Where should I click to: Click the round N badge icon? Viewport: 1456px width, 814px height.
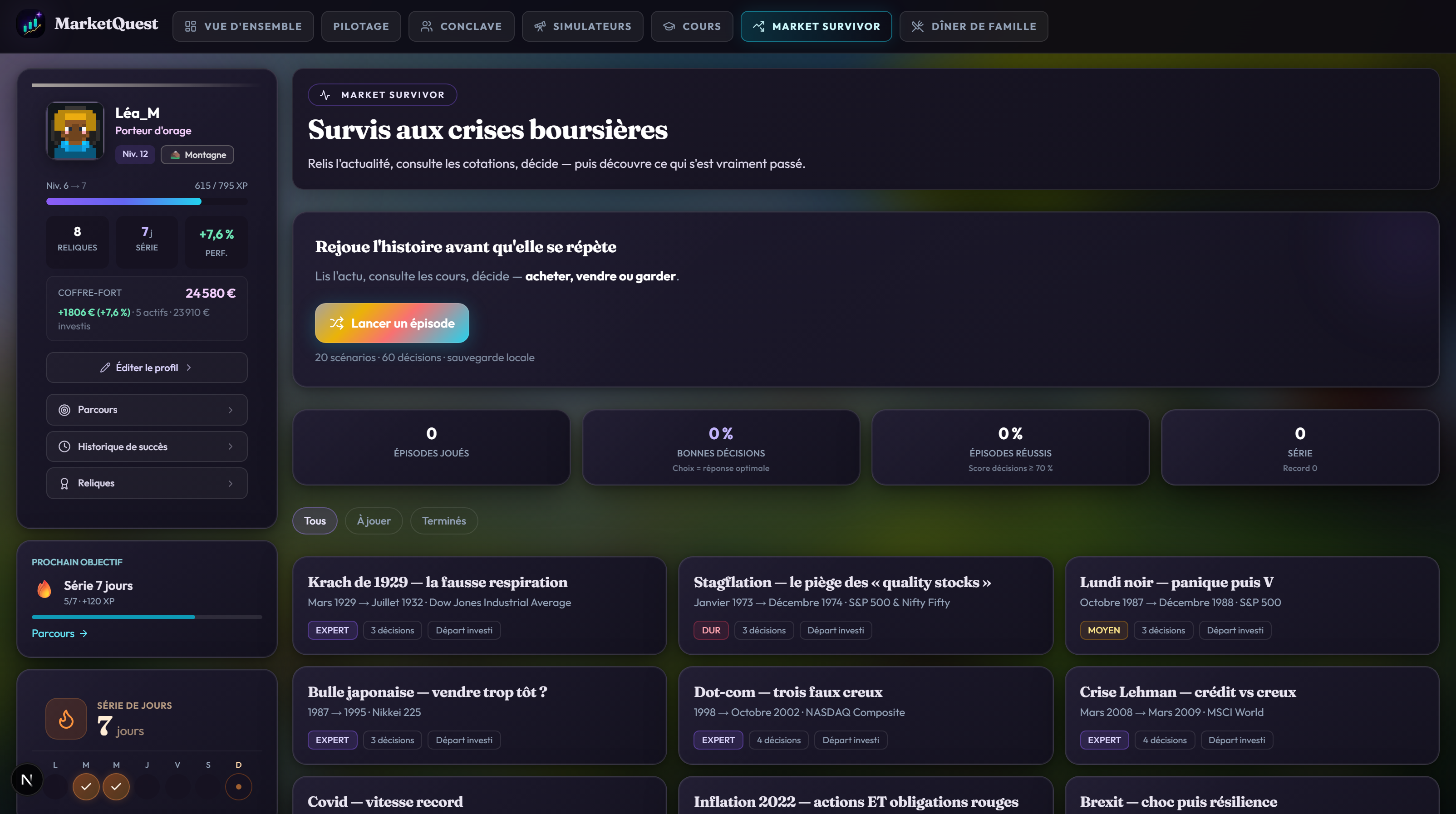[27, 780]
